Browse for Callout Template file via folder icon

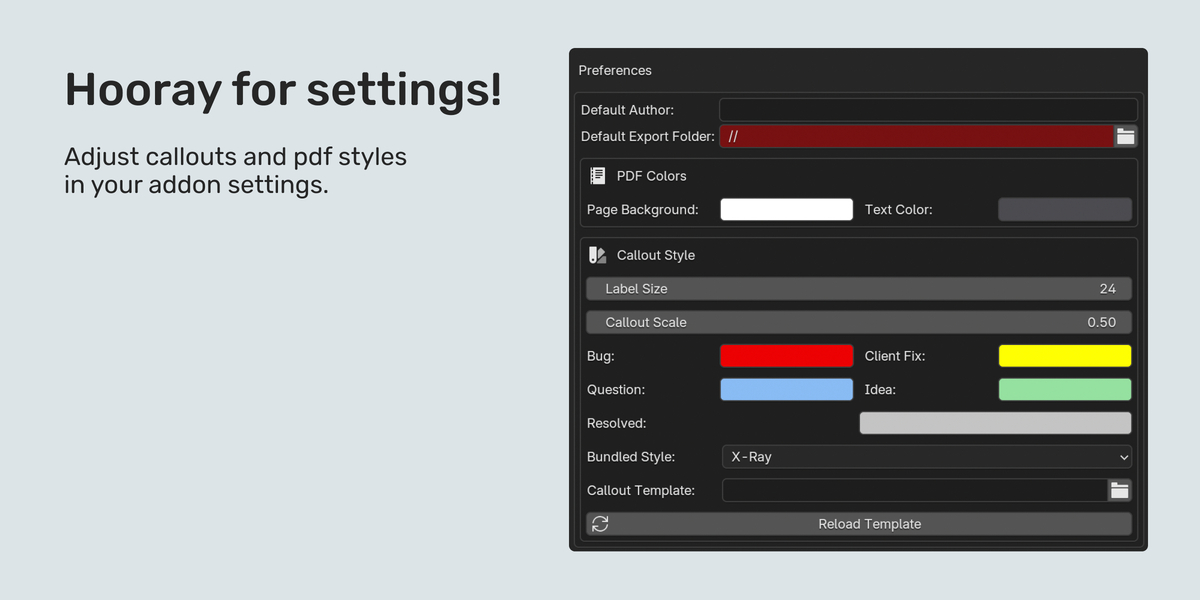click(1120, 490)
